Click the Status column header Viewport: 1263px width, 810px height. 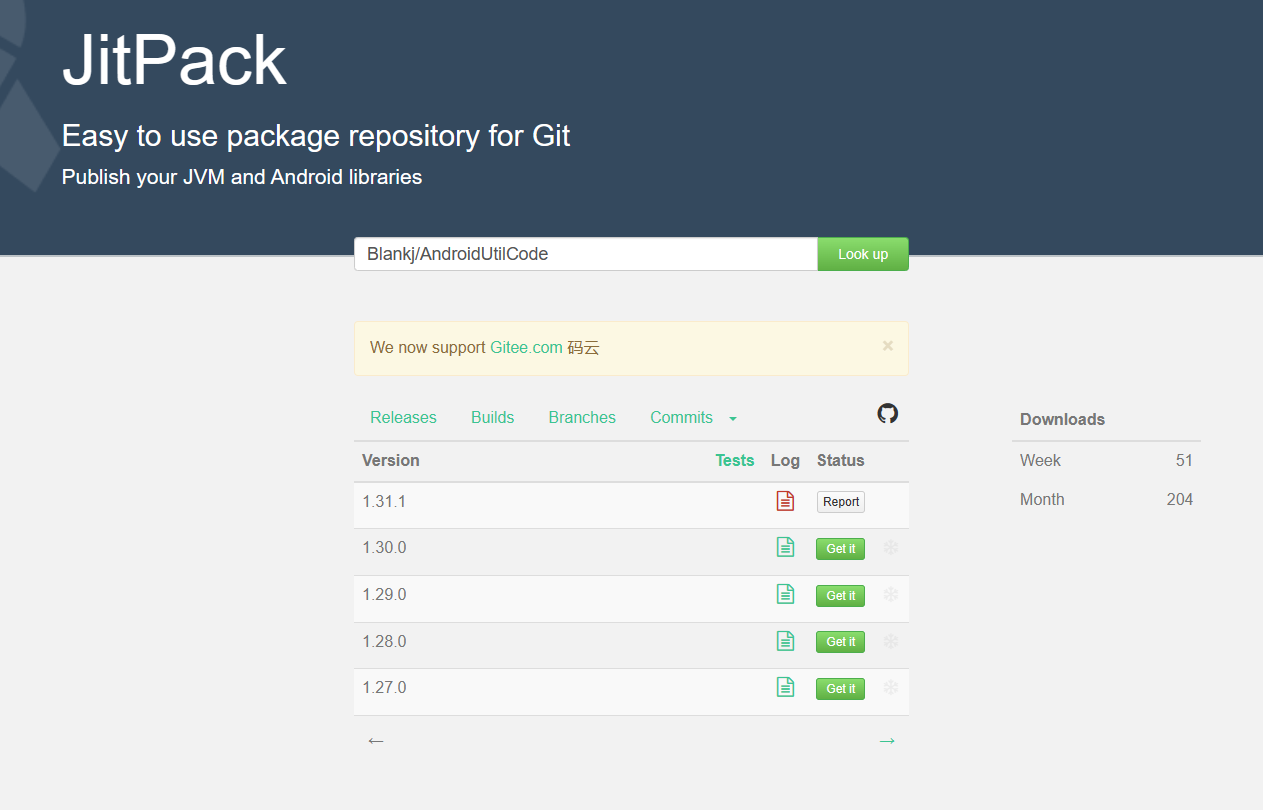(x=840, y=460)
